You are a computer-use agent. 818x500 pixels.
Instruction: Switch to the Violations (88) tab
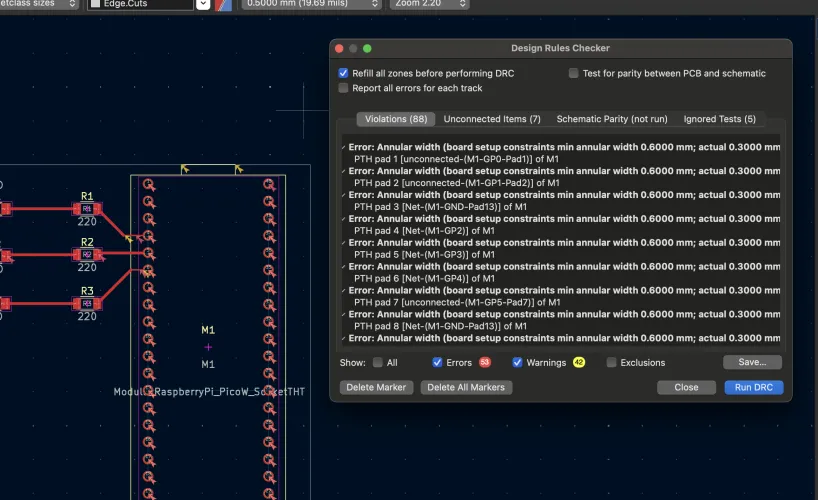[396, 119]
